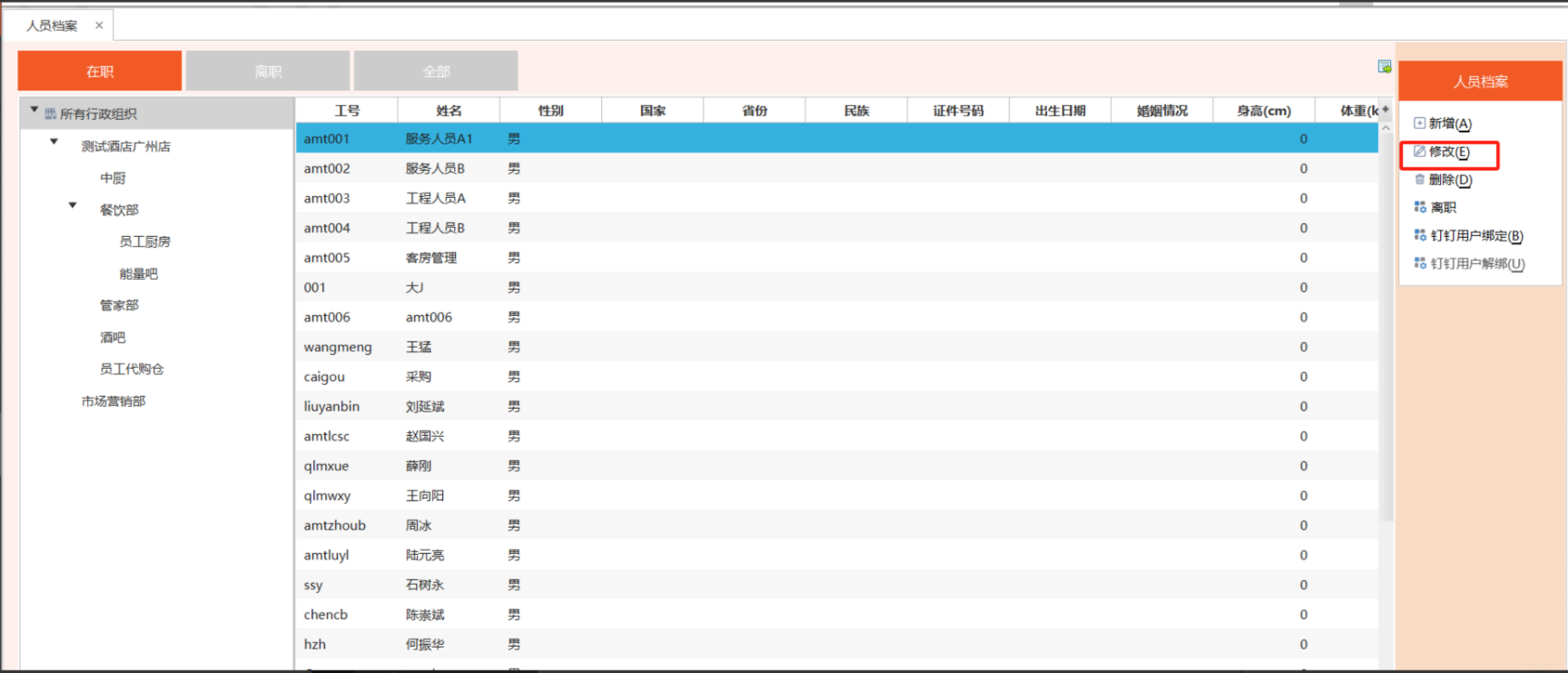This screenshot has width=1568, height=673.
Task: Switch to the 离职 filter tab
Action: coord(268,71)
